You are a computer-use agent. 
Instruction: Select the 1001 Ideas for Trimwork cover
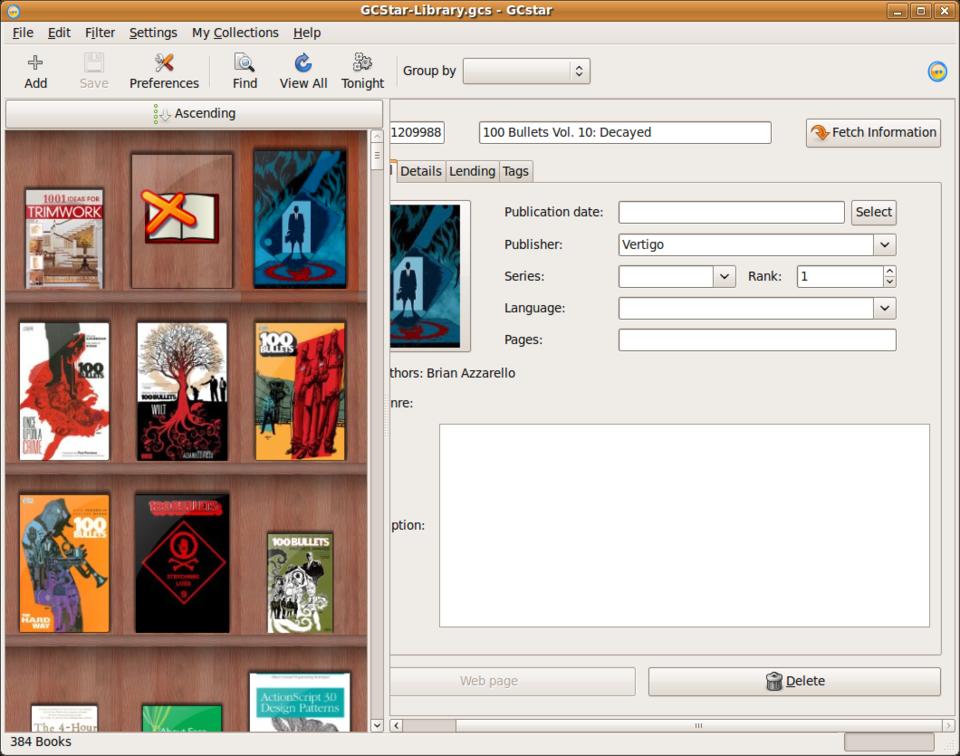[64, 238]
